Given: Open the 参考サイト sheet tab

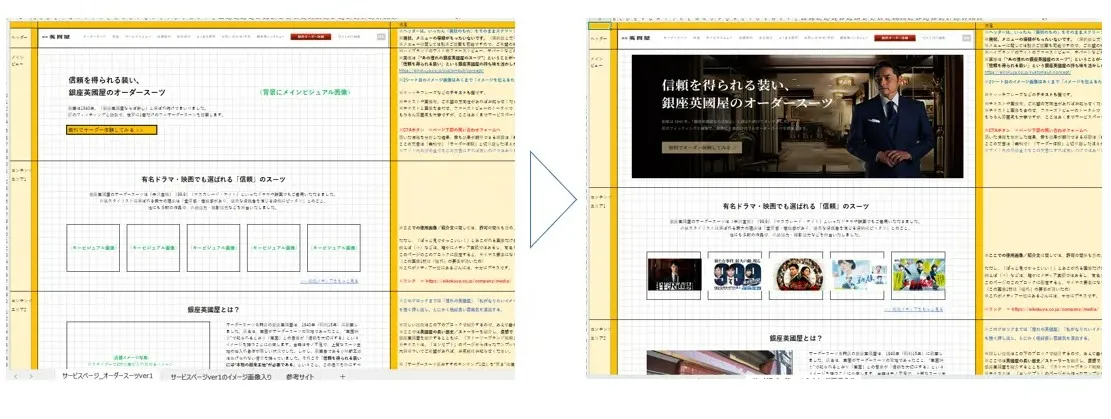Looking at the screenshot, I should coord(300,376).
